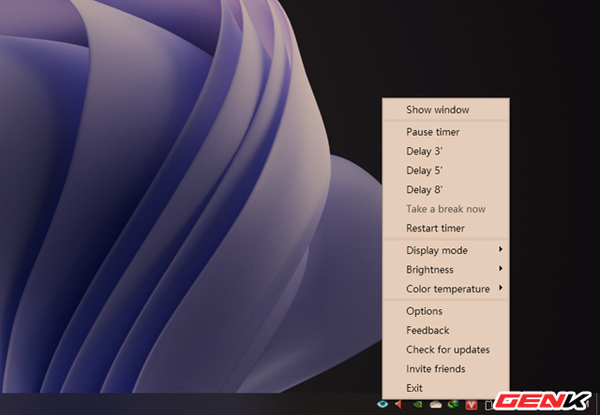The width and height of the screenshot is (600, 415).
Task: Delay the break by 3 minutes
Action: coord(424,151)
